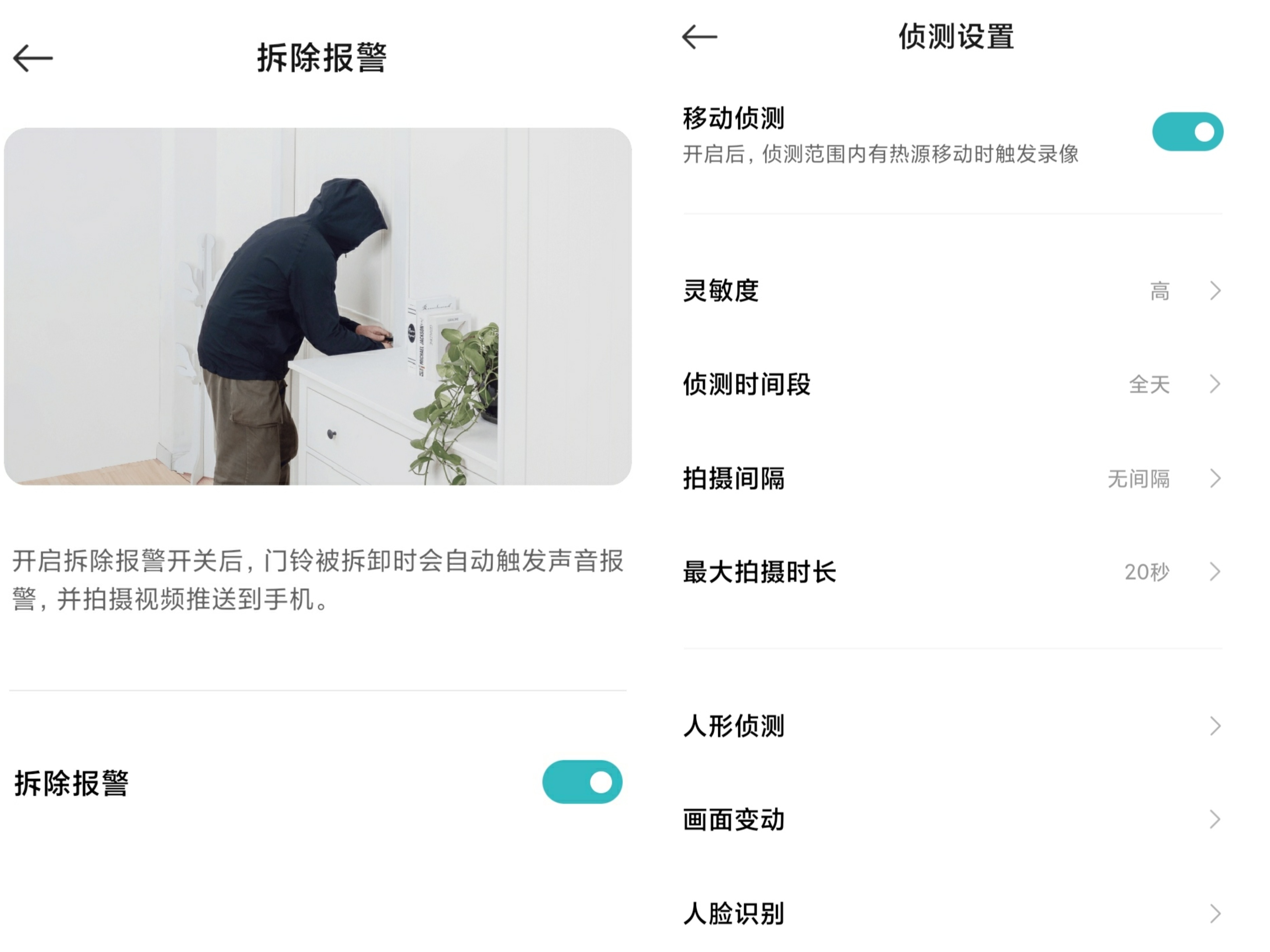Tap the 最大拍摄时长 label

(x=759, y=572)
